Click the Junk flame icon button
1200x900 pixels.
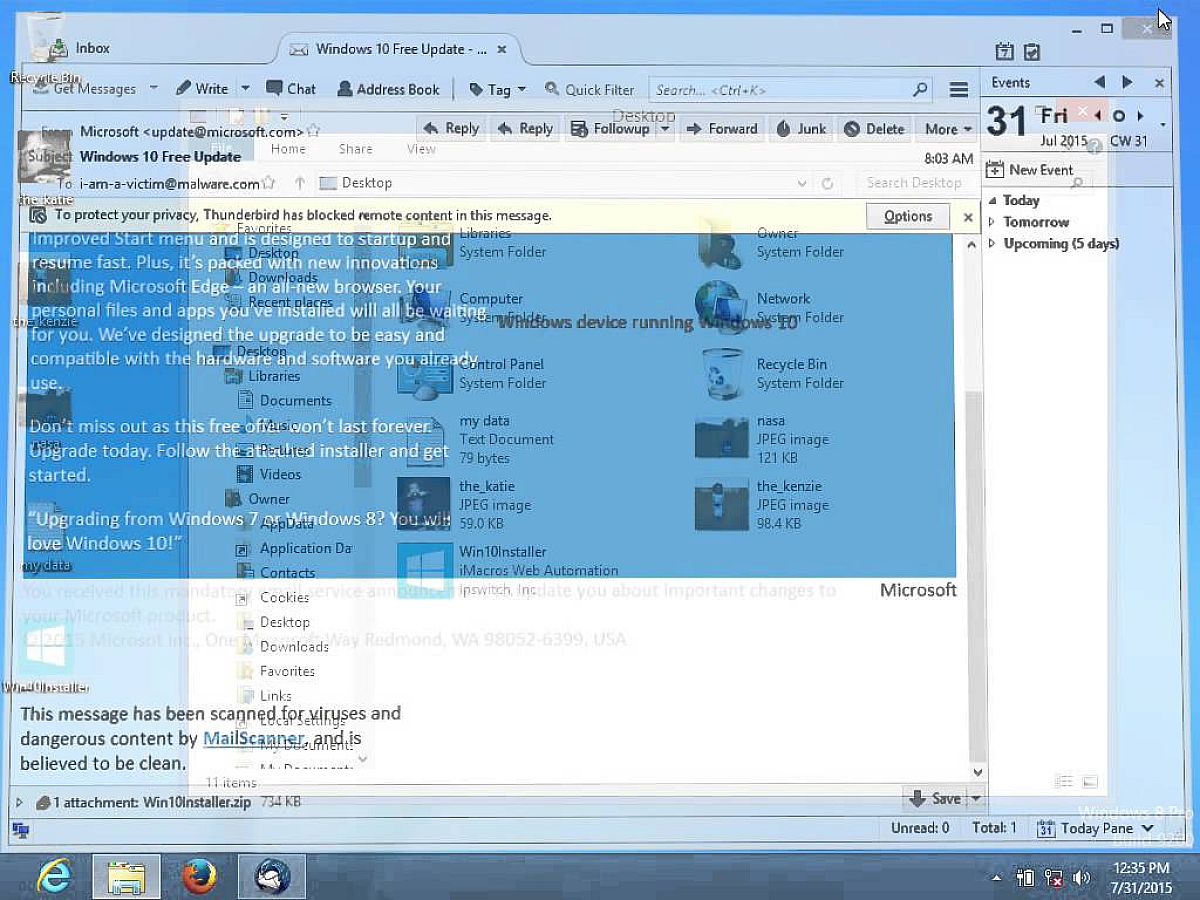(x=802, y=129)
